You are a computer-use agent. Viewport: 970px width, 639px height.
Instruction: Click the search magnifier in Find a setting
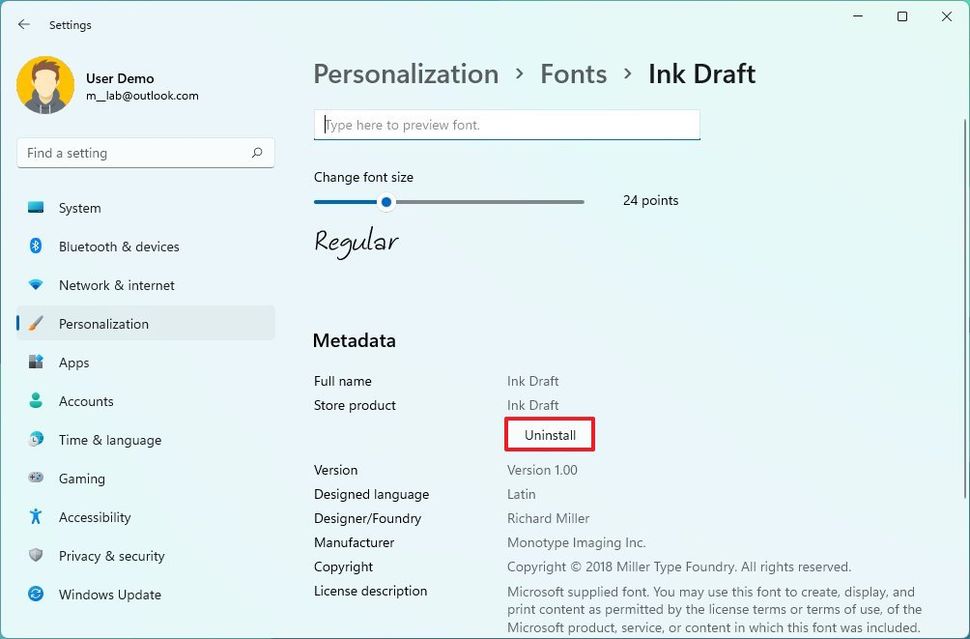(257, 152)
